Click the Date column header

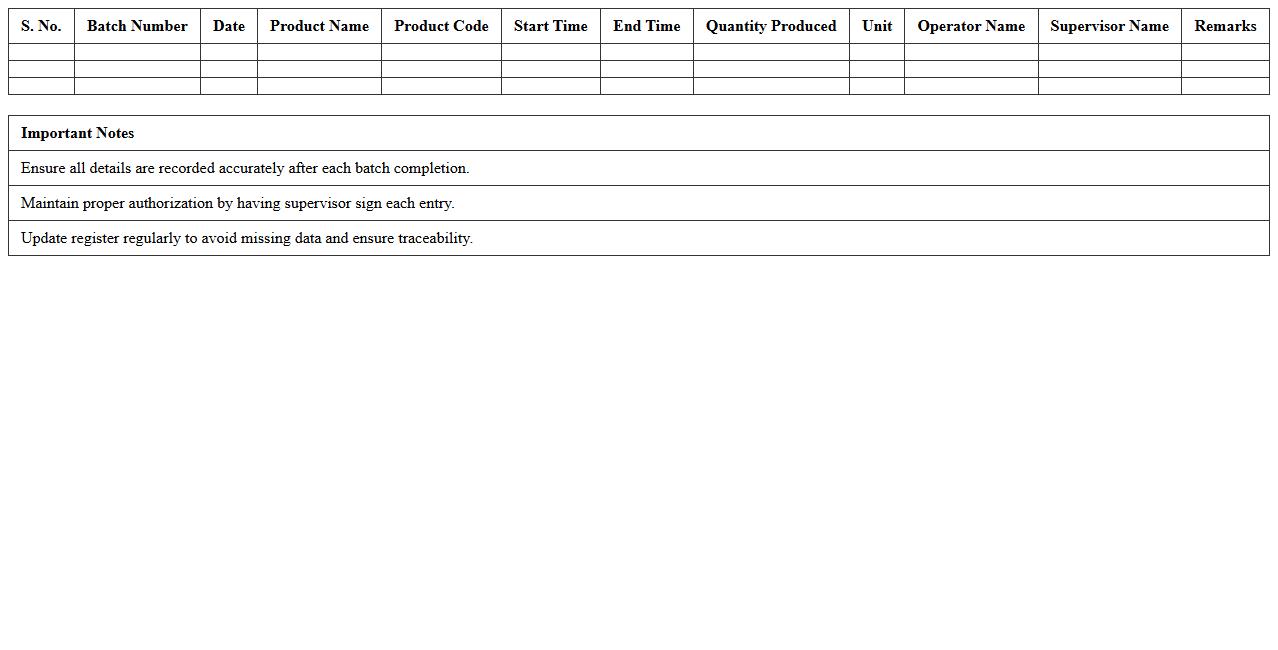pos(229,26)
